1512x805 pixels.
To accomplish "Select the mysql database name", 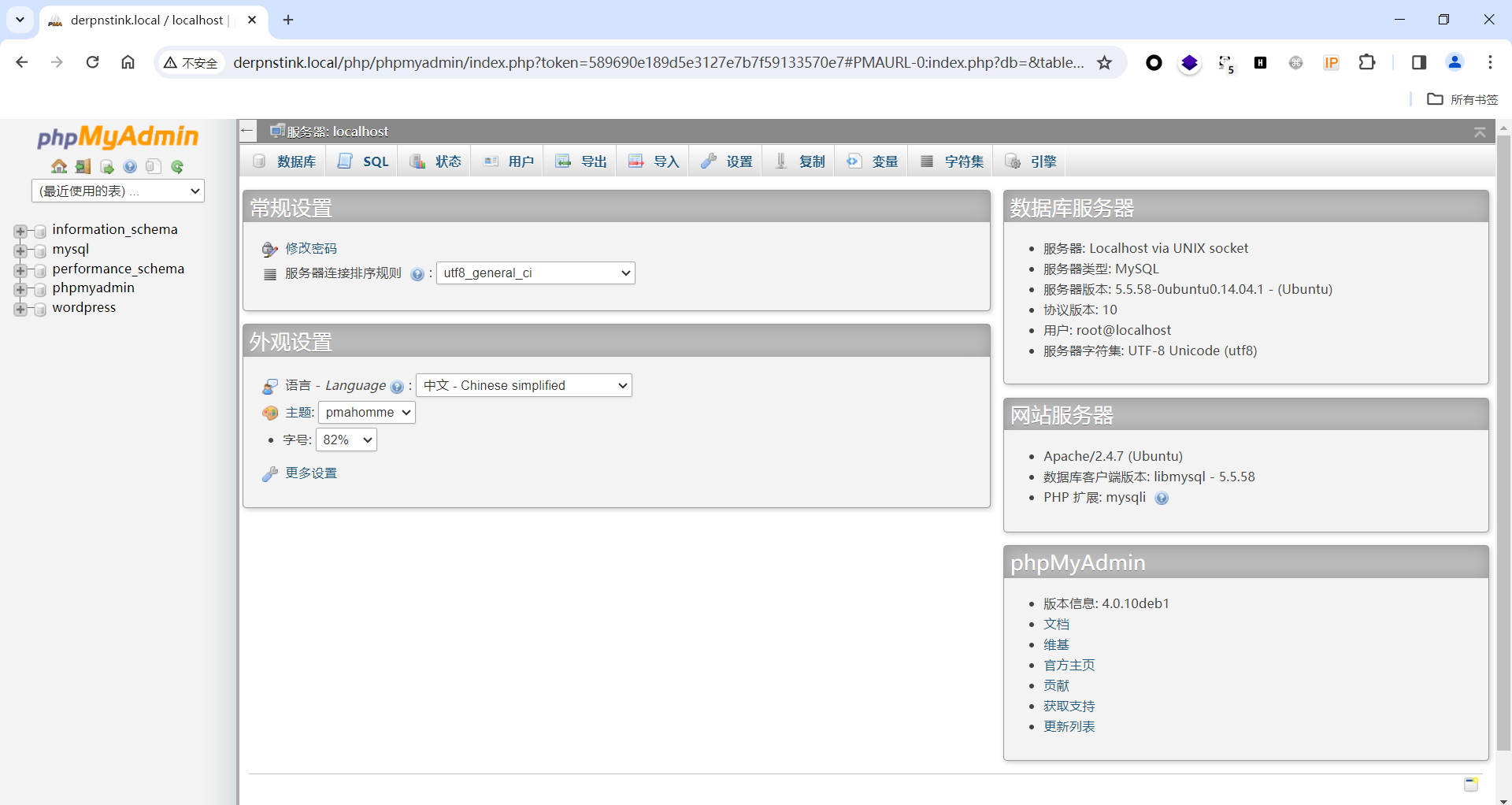I will pyautogui.click(x=71, y=249).
